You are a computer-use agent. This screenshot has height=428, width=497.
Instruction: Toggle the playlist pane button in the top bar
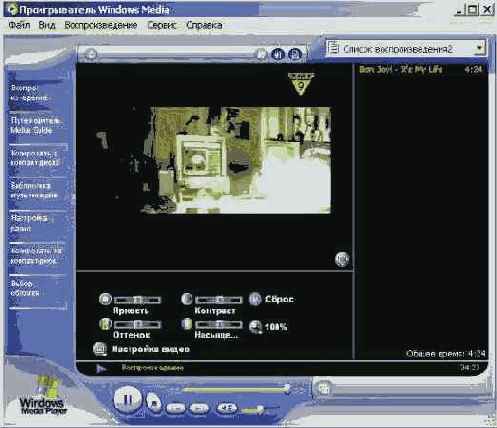click(x=295, y=54)
